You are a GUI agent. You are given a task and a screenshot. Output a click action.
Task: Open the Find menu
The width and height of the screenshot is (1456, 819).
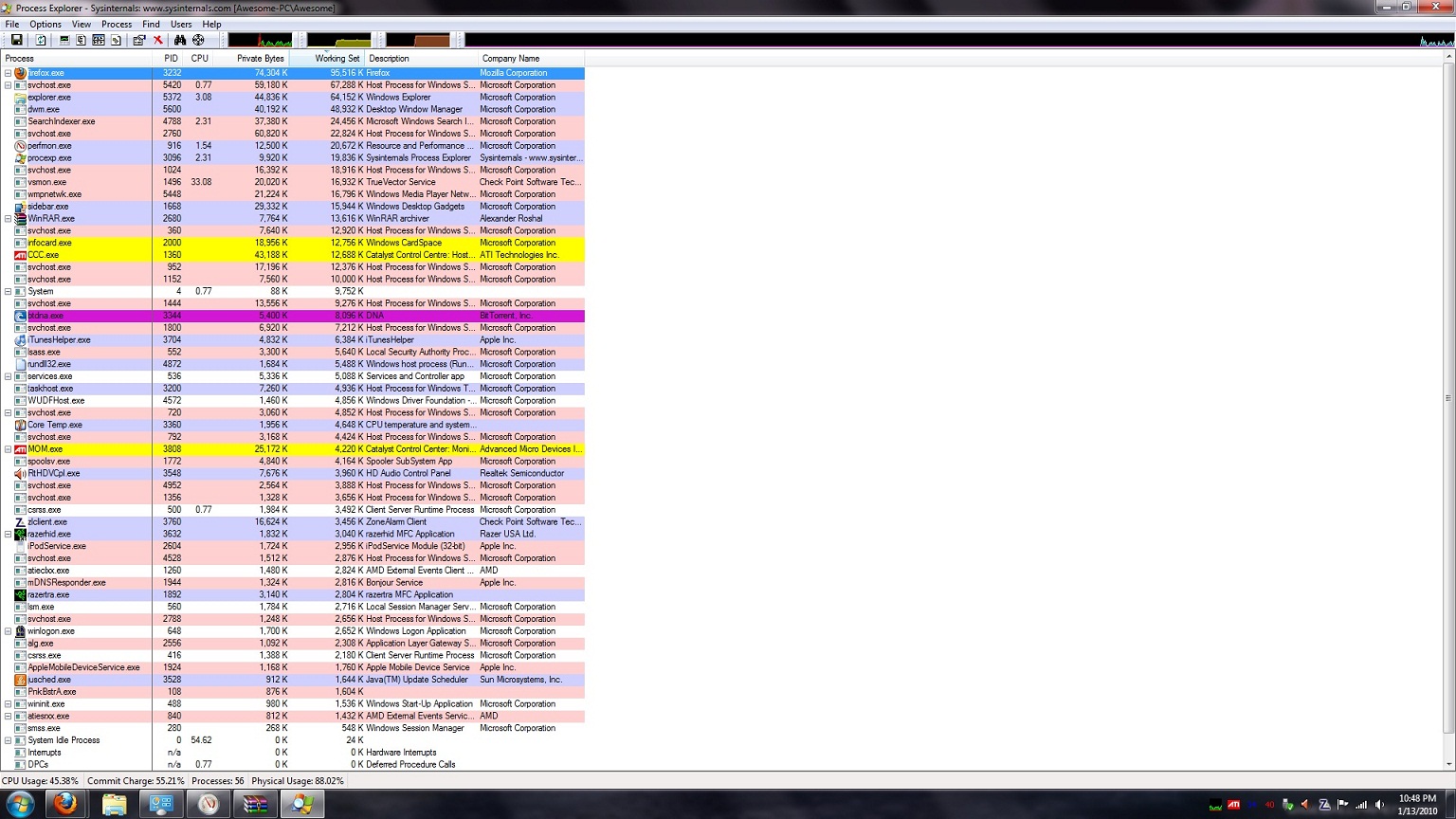click(x=151, y=24)
